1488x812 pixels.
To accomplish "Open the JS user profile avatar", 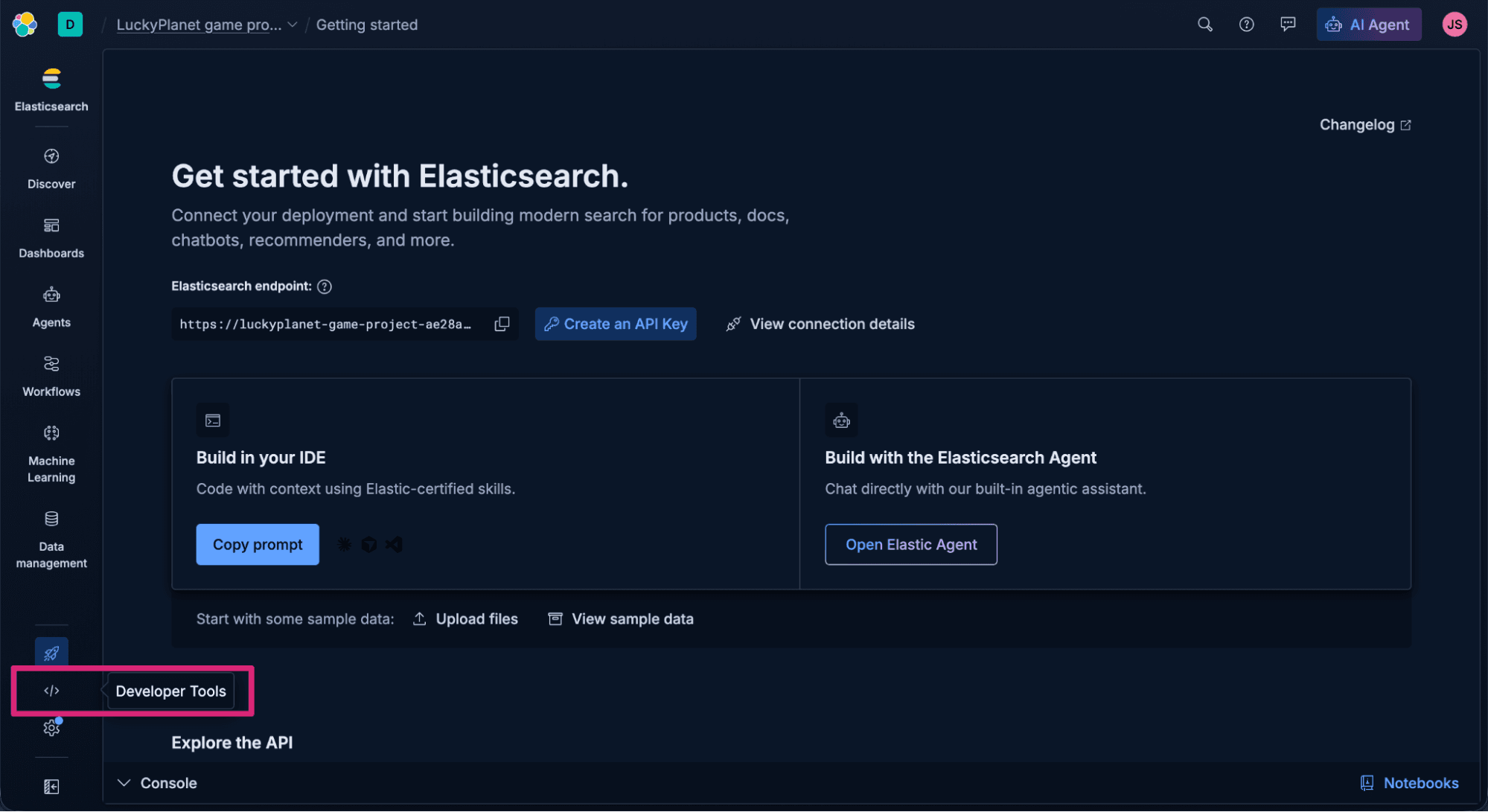I will (x=1455, y=25).
